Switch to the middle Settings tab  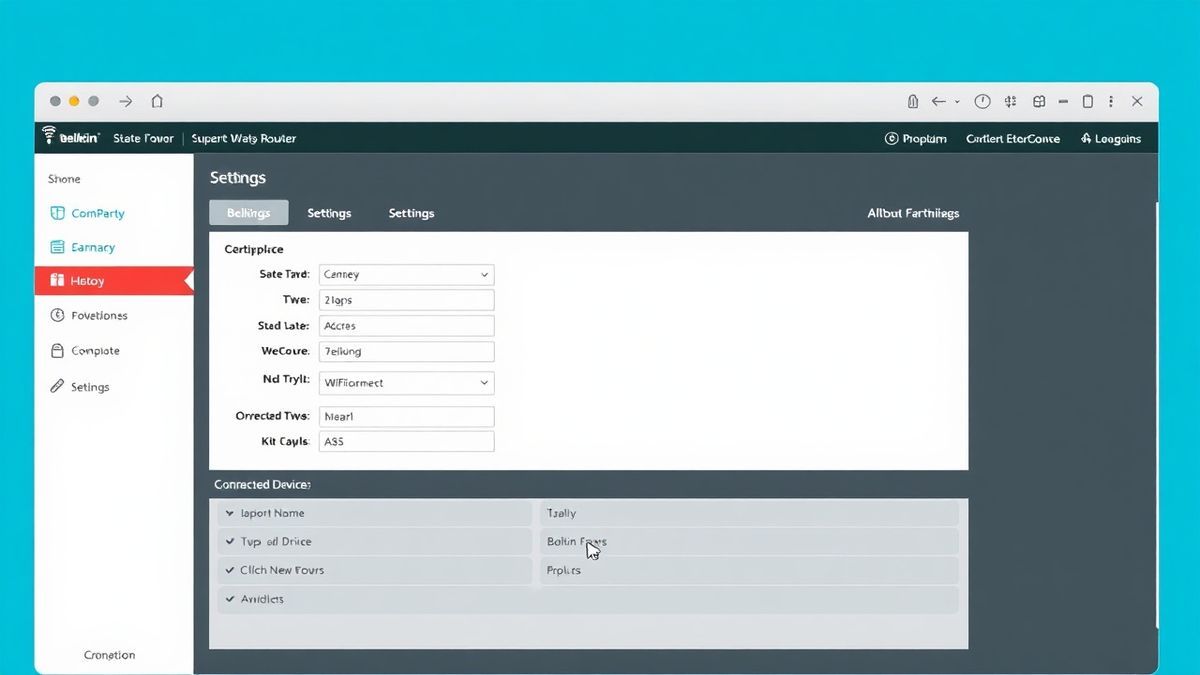click(329, 213)
